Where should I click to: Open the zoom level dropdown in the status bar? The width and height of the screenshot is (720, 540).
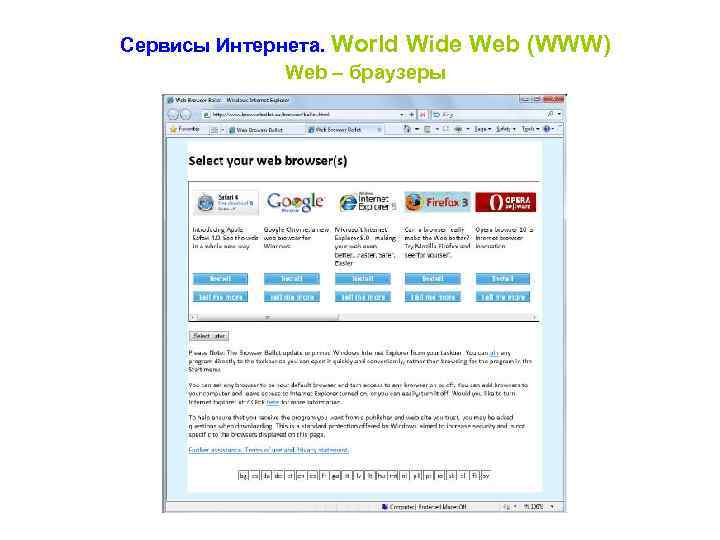click(x=552, y=507)
